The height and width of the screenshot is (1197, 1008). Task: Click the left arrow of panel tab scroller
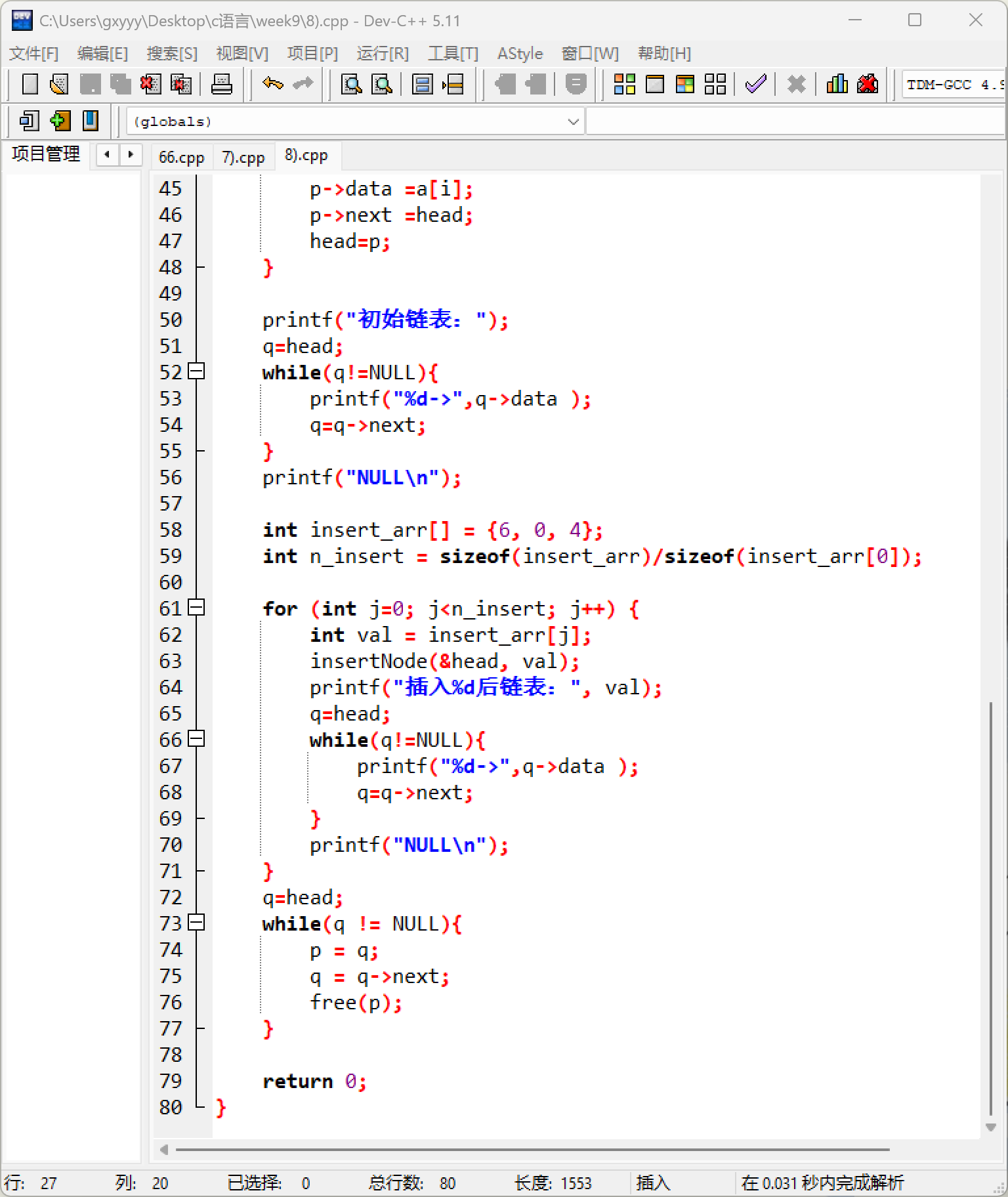[107, 155]
